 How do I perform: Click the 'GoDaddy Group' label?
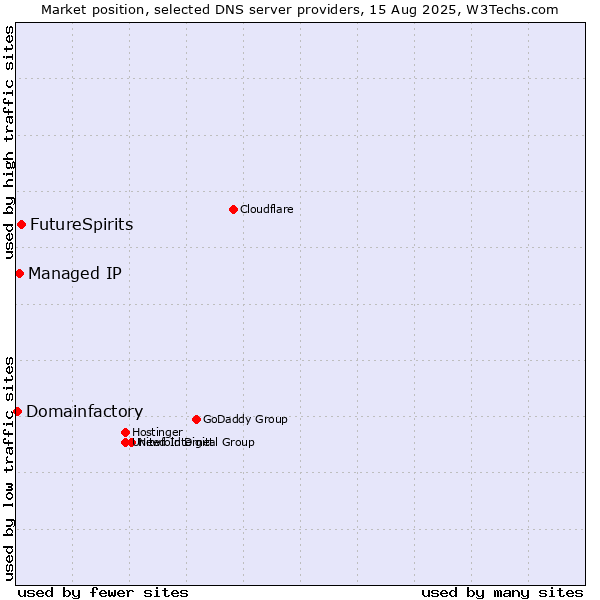point(245,419)
